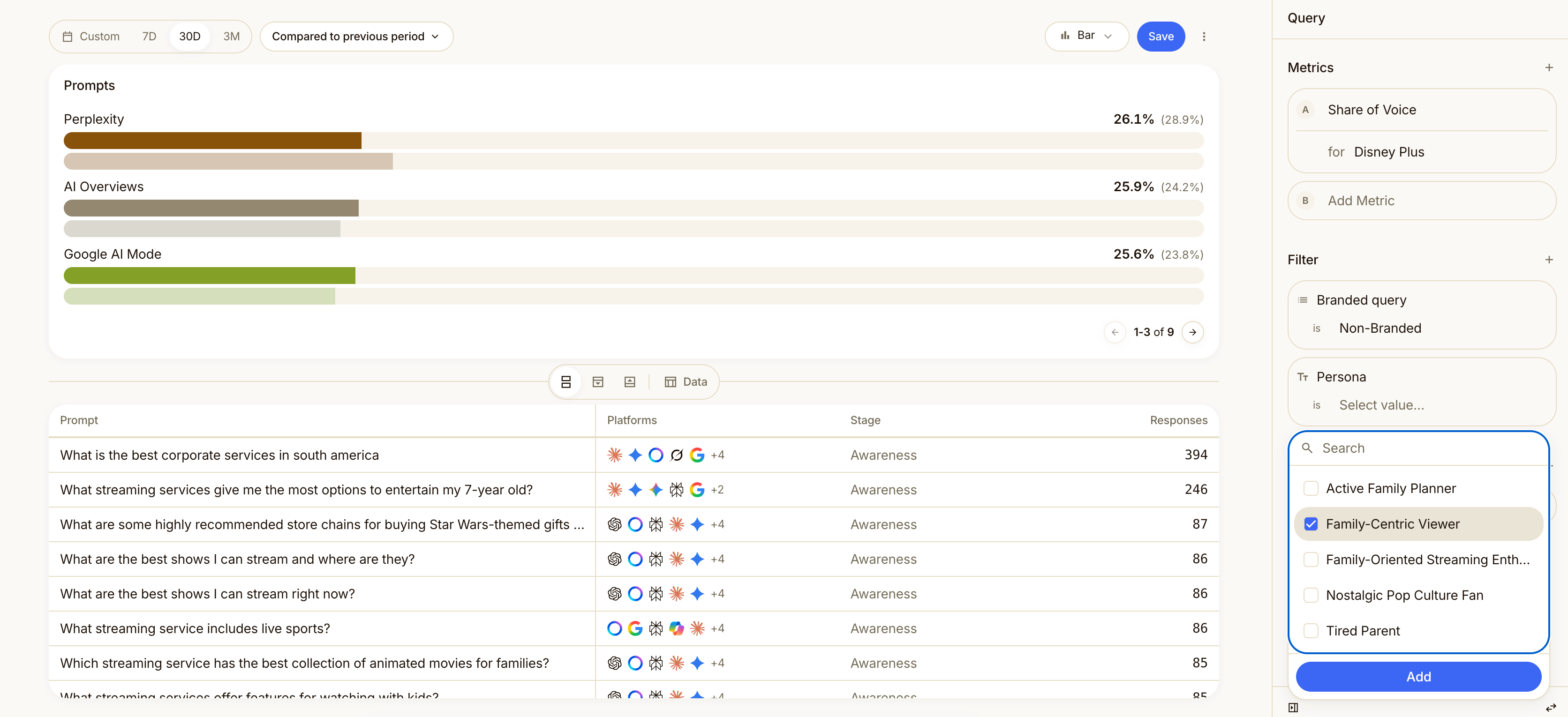Sort by Responses column header
1568x717 pixels.
coord(1178,420)
